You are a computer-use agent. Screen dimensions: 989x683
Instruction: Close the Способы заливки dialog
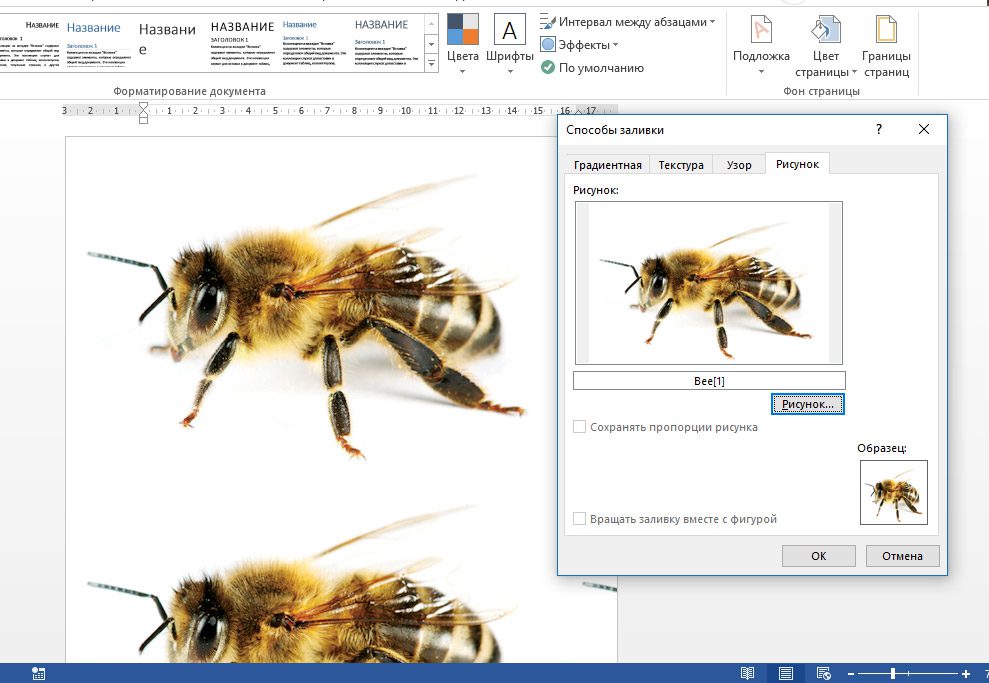pos(924,129)
